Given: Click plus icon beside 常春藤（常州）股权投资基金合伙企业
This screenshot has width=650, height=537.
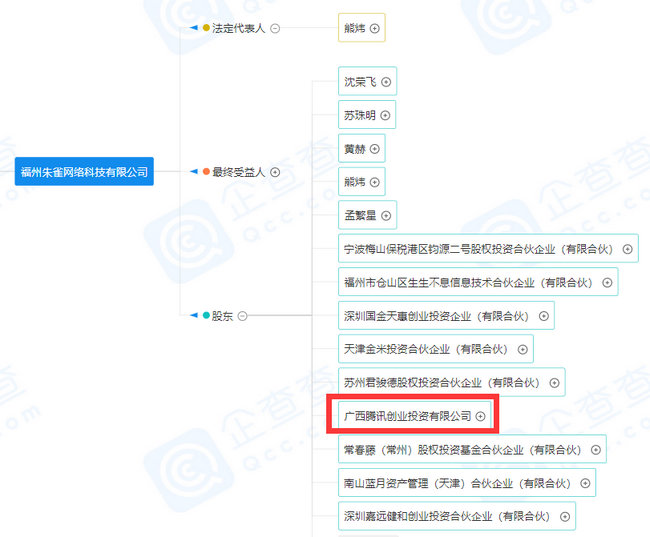Looking at the screenshot, I should point(595,450).
